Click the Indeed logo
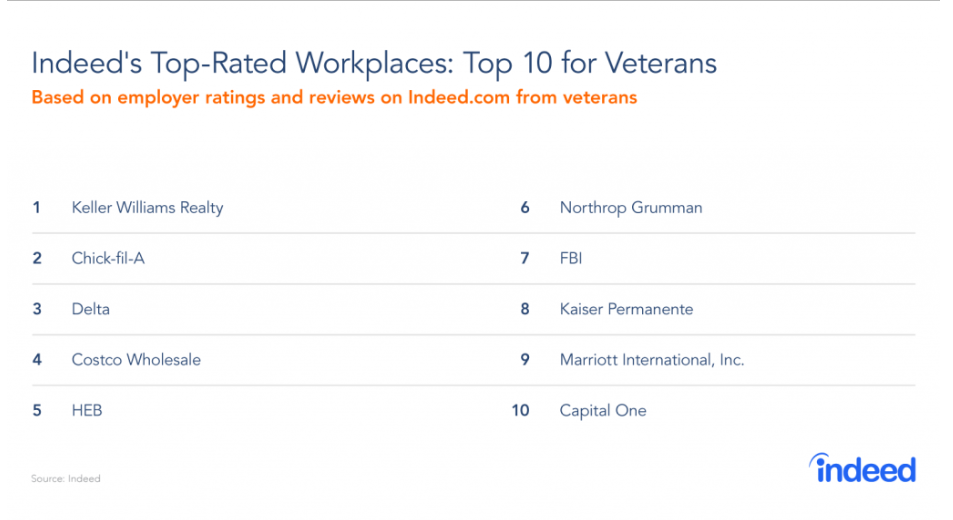Viewport: 953px width, 520px height. point(862,468)
